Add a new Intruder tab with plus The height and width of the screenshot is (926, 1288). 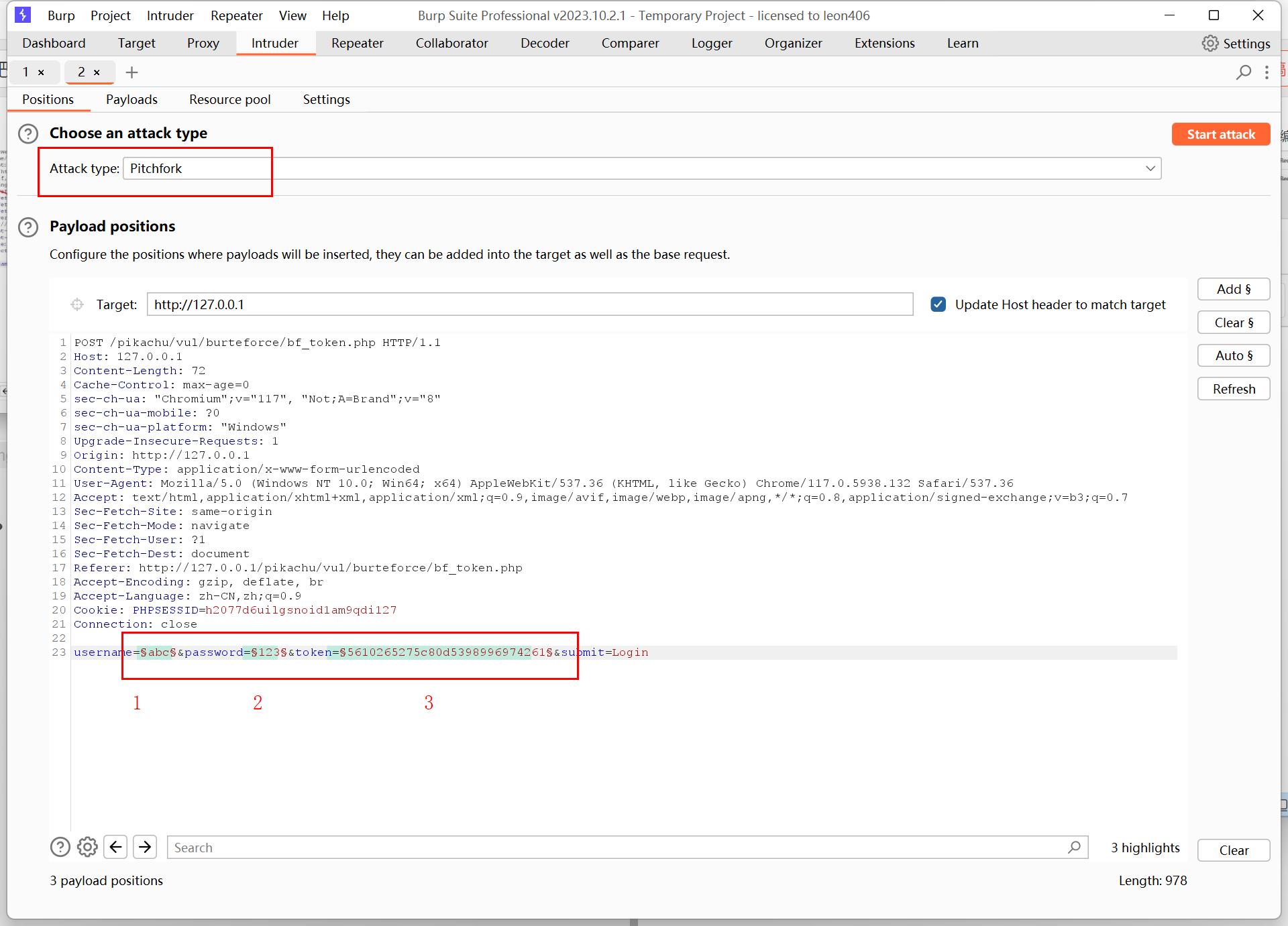(131, 72)
